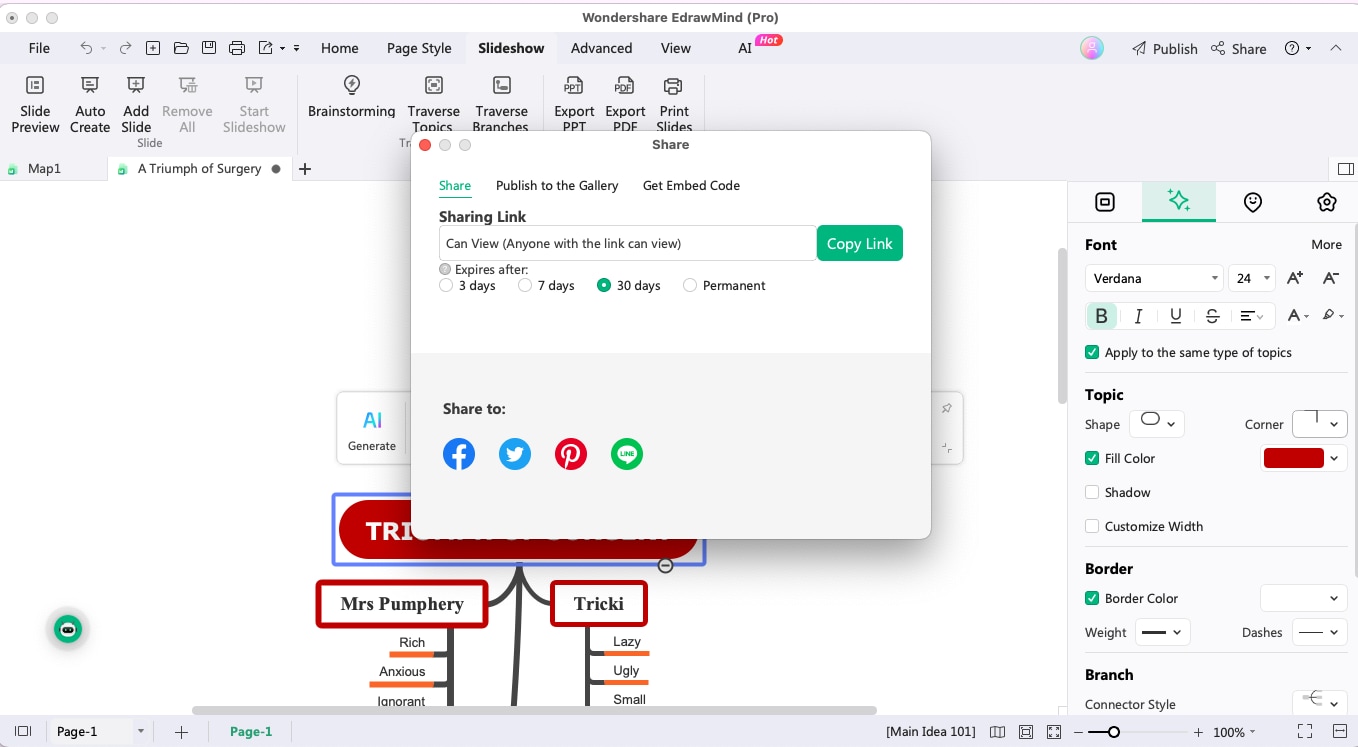Screen dimensions: 1358x747
Task: Share to Facebook
Action: coord(459,454)
